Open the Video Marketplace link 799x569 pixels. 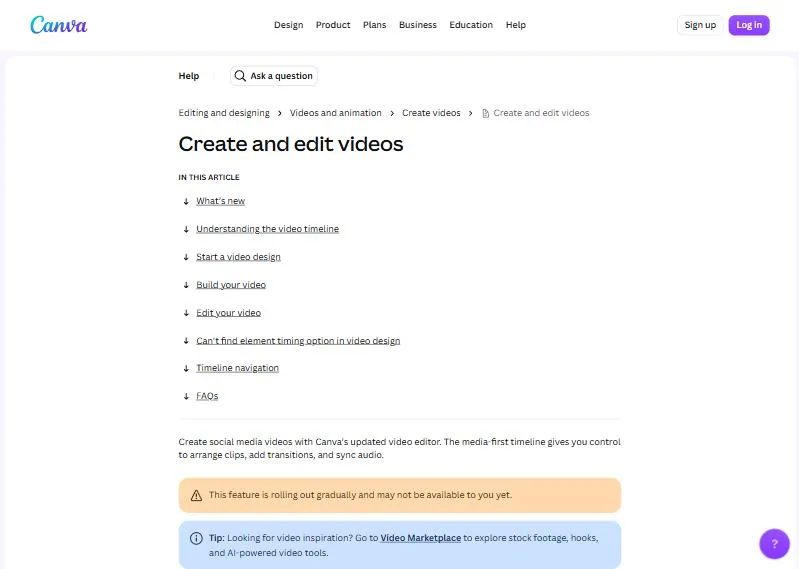coord(420,538)
